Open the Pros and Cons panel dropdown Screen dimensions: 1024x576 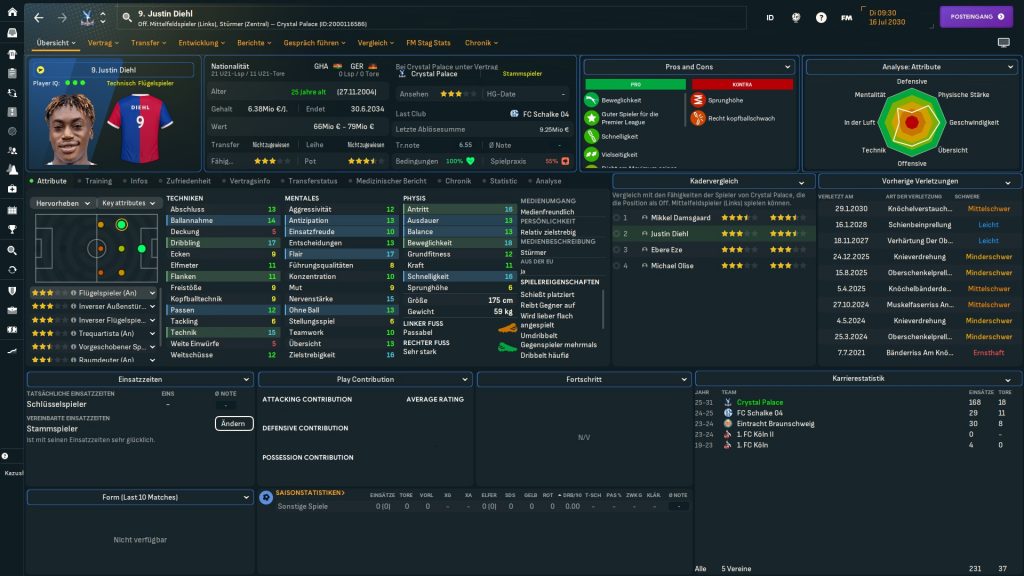tap(691, 67)
